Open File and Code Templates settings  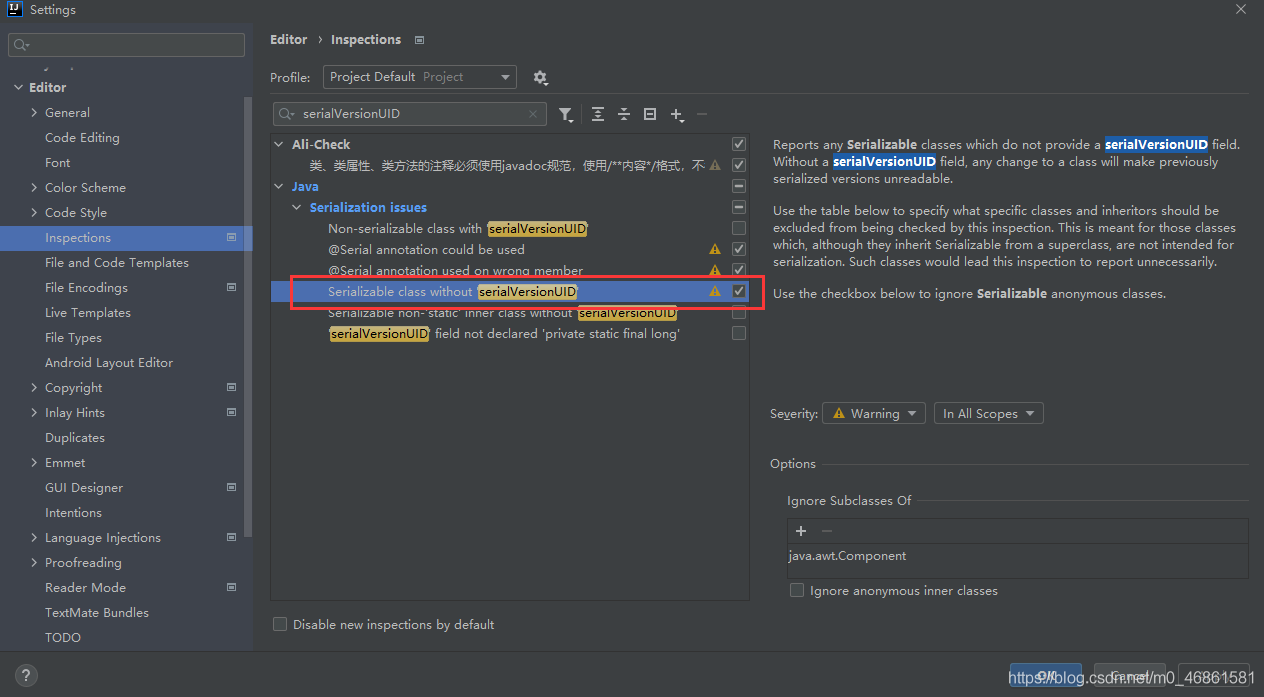click(117, 263)
